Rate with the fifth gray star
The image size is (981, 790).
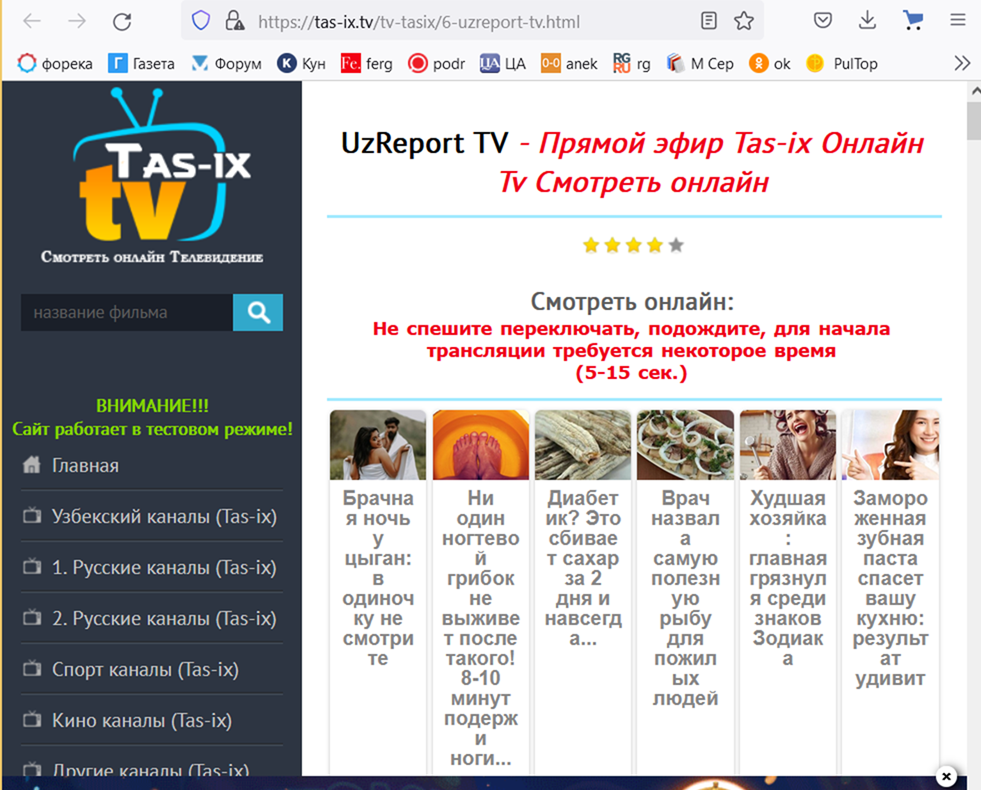pos(676,245)
